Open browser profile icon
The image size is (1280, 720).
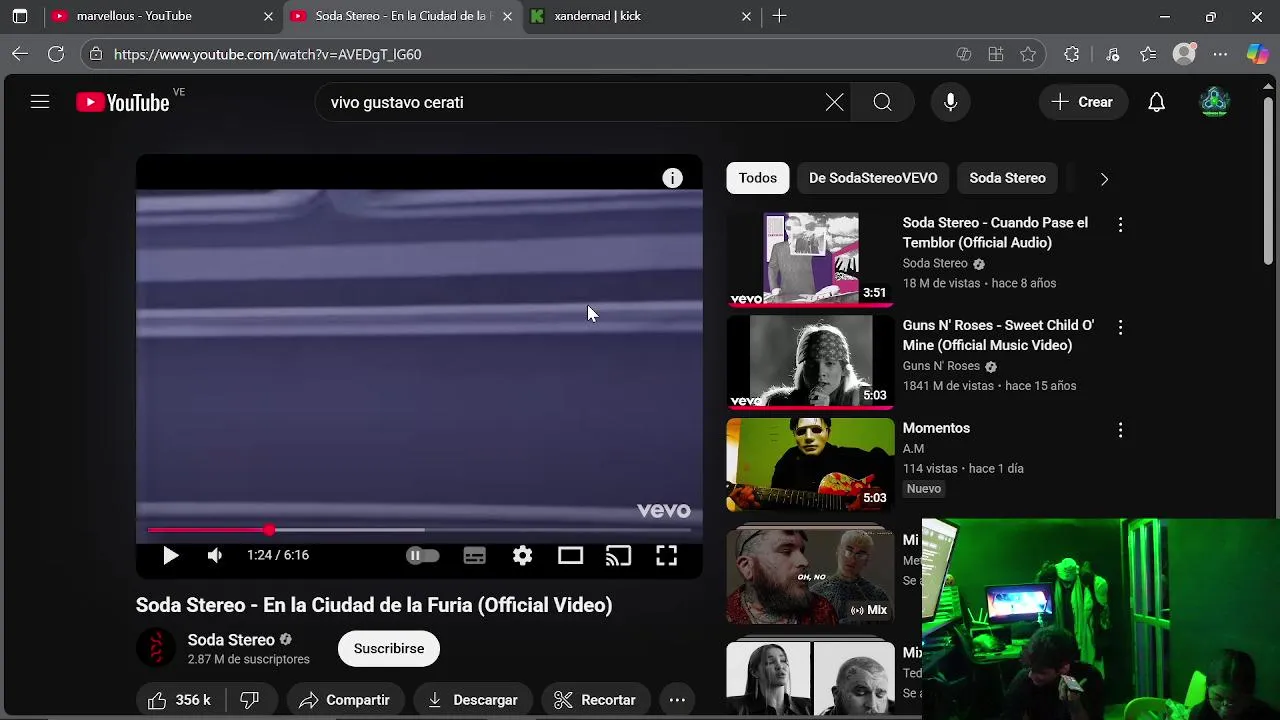[x=1184, y=54]
